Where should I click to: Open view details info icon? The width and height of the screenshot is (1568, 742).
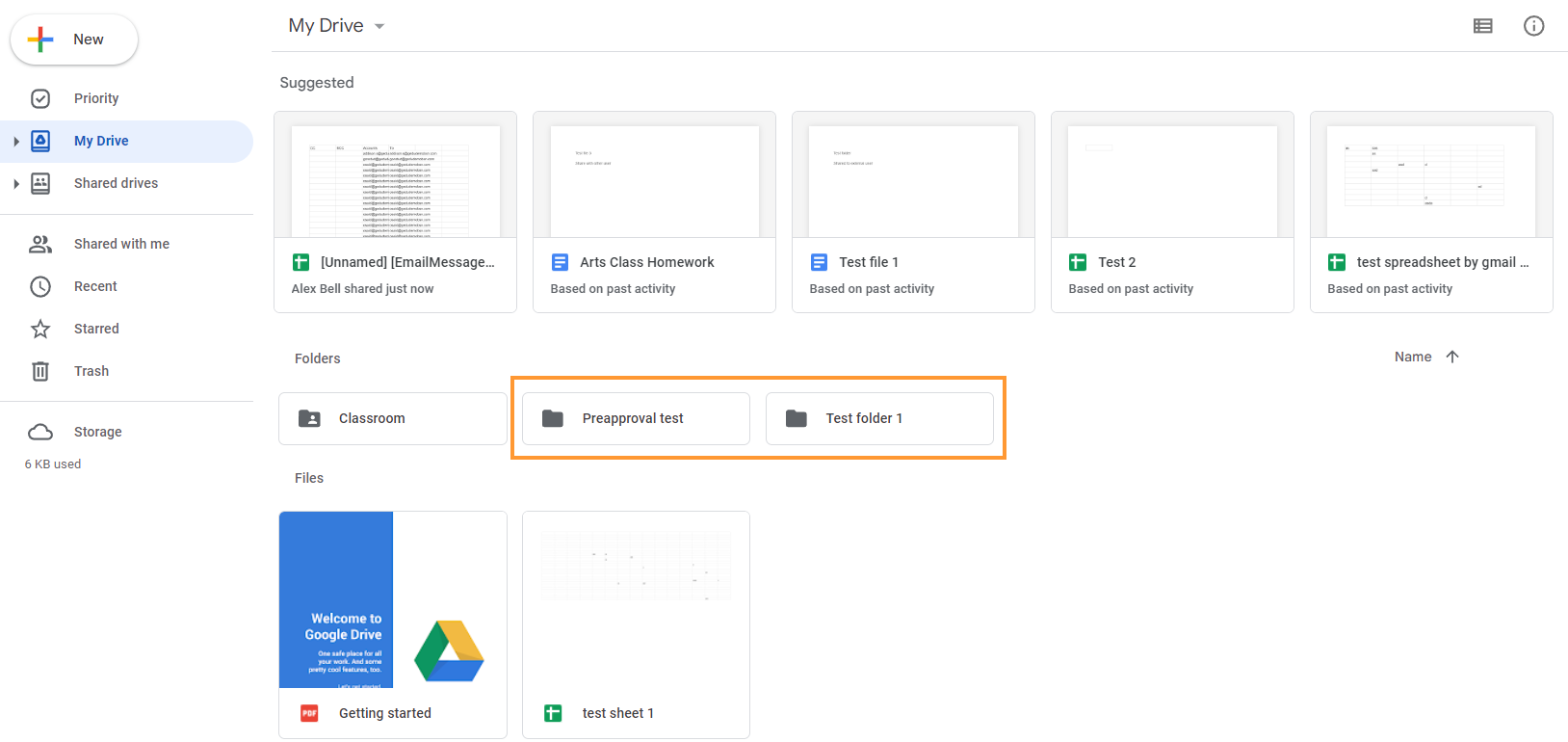tap(1534, 26)
